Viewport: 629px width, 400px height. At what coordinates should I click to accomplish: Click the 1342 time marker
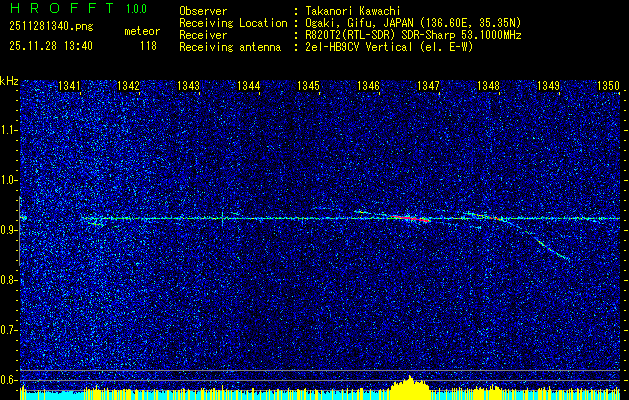[x=128, y=86]
